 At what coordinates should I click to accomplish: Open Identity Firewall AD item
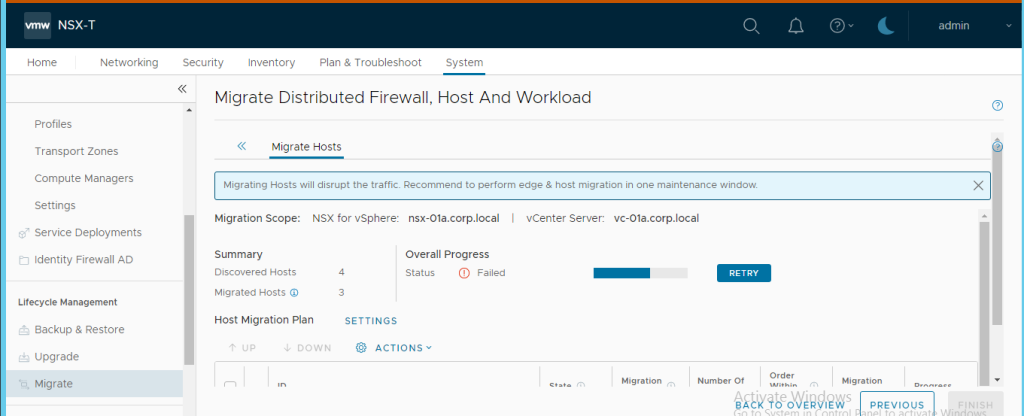[x=84, y=259]
